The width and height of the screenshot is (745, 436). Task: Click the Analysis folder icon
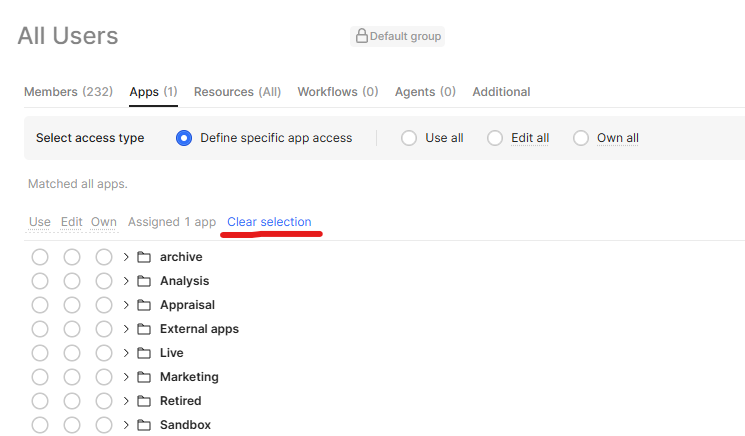click(x=144, y=281)
